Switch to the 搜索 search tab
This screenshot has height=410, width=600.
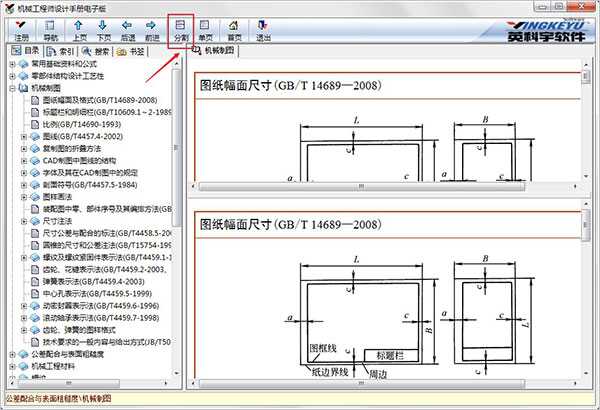coord(96,51)
